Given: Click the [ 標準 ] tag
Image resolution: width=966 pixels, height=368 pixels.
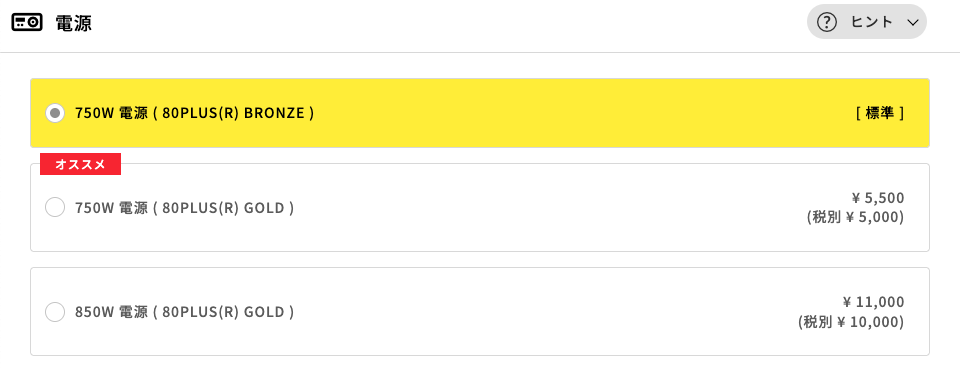Looking at the screenshot, I should pos(880,113).
